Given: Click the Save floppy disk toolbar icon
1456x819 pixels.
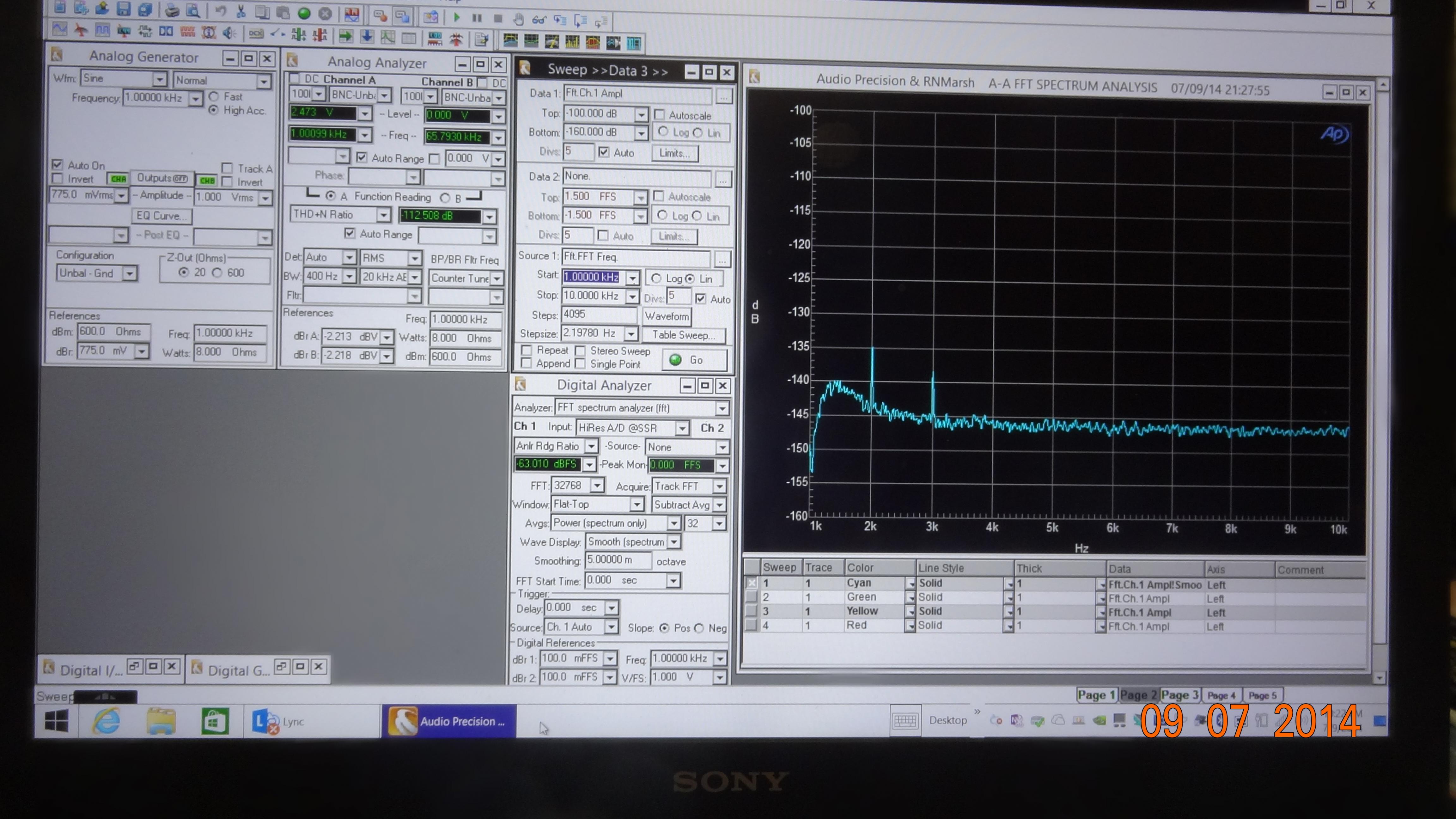Looking at the screenshot, I should pos(123,8).
